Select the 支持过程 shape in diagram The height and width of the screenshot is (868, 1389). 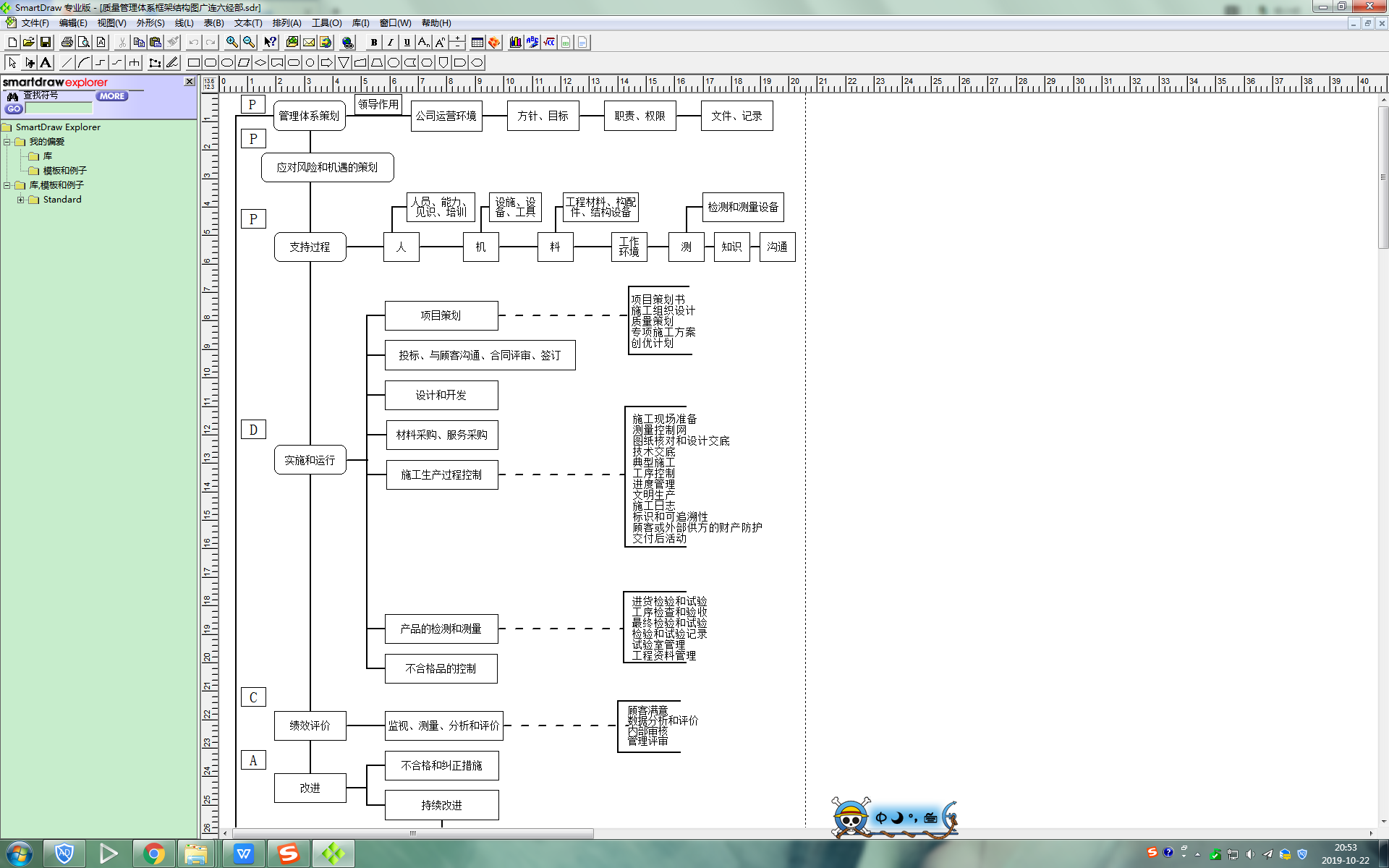310,247
